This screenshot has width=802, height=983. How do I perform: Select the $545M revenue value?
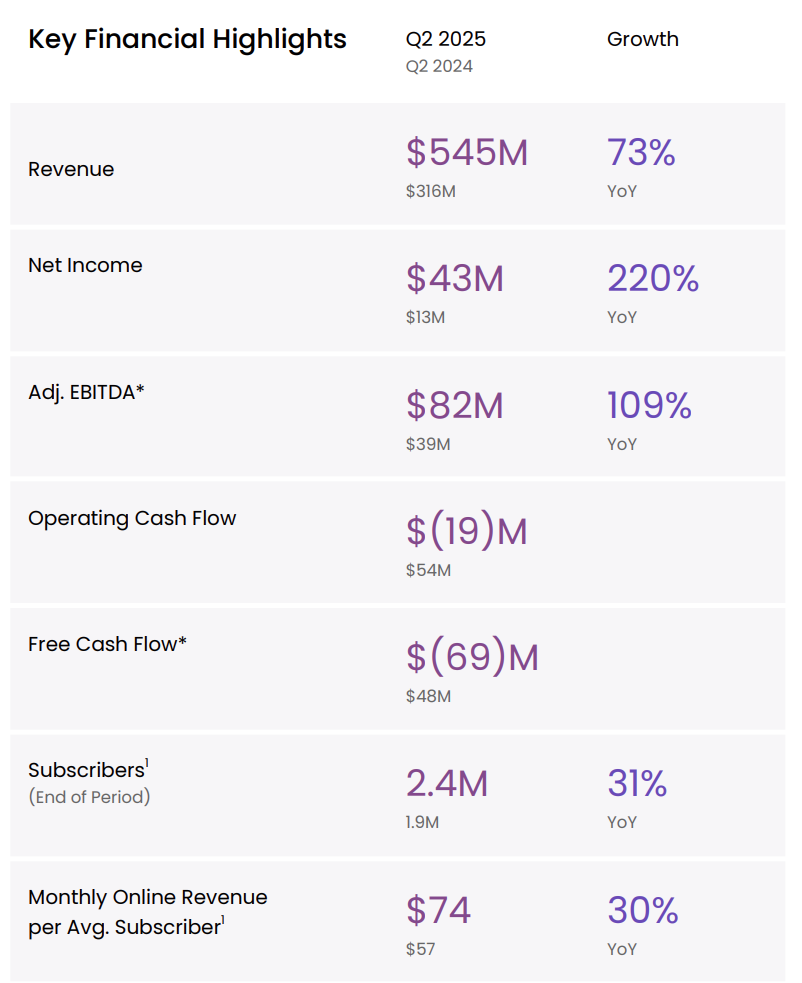(x=467, y=152)
